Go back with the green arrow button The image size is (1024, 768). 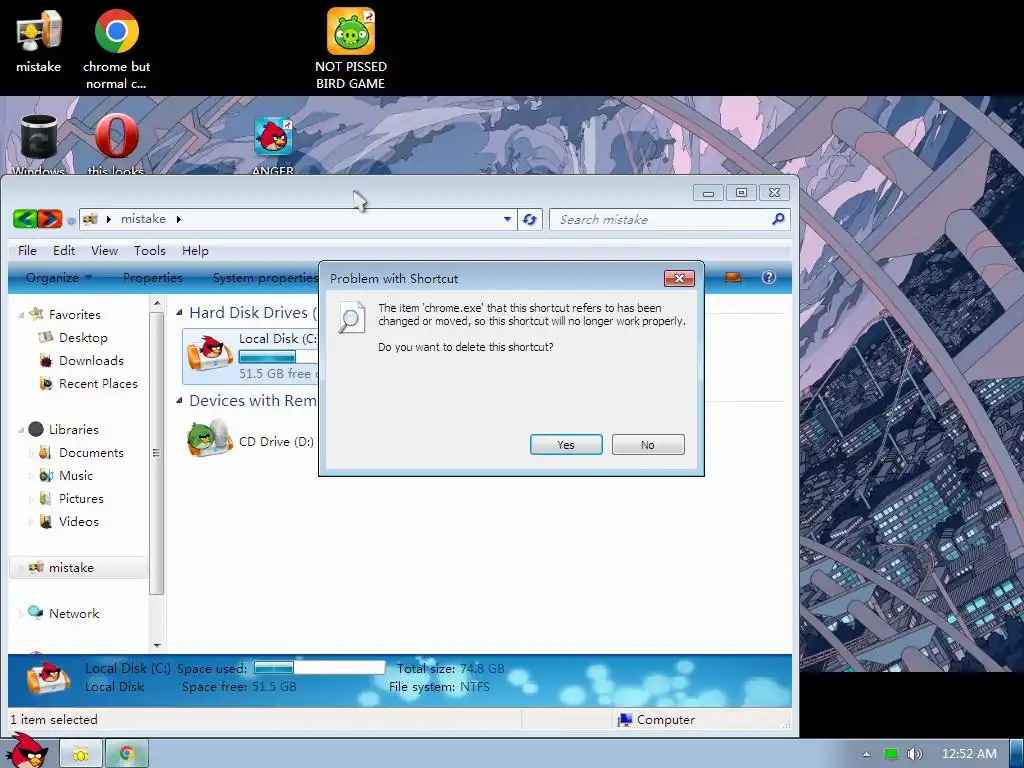click(x=25, y=219)
